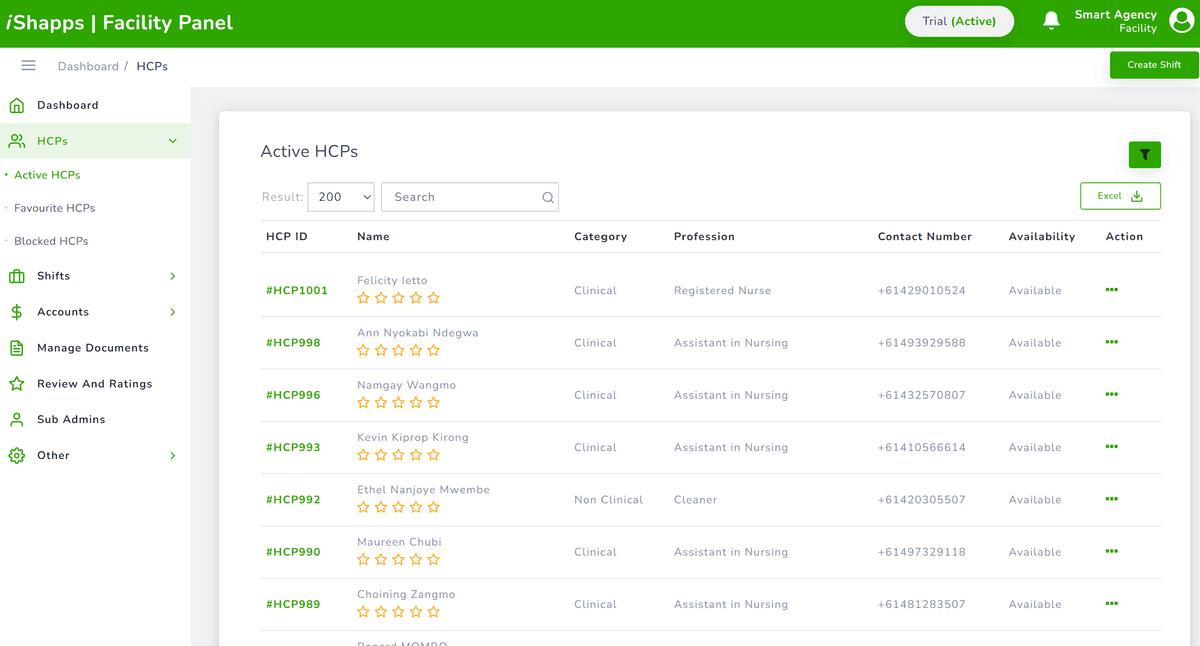1200x646 pixels.
Task: Click the Category column header
Action: tap(600, 237)
